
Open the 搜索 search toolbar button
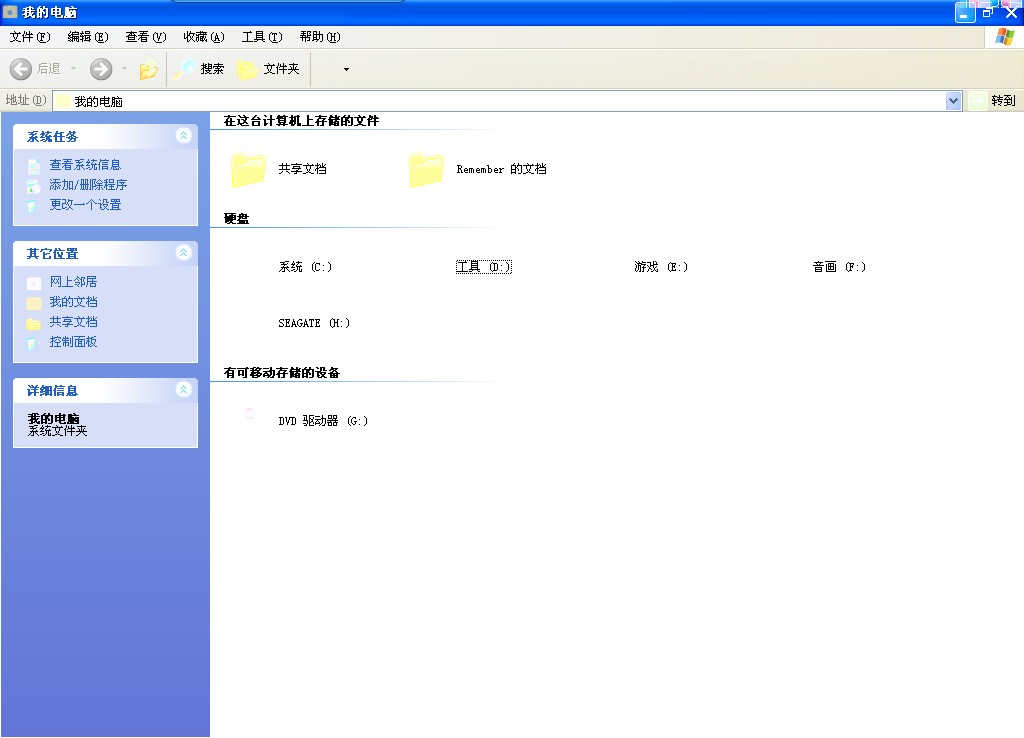coord(200,69)
